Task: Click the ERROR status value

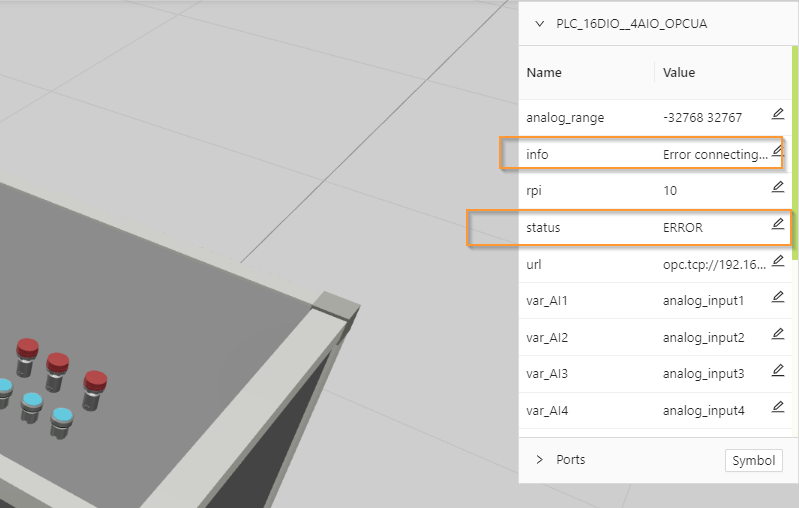Action: [683, 228]
